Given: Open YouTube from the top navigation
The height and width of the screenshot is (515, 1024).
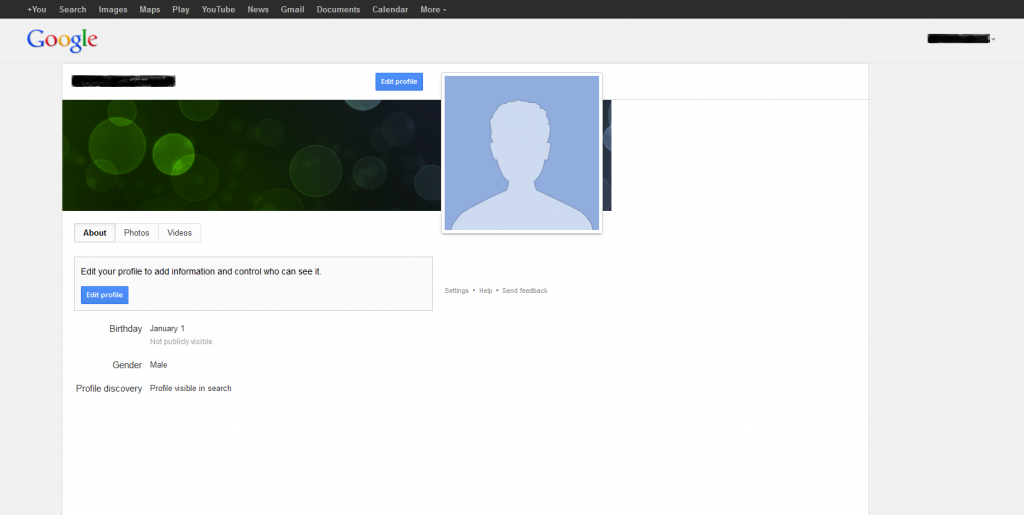Looking at the screenshot, I should tap(218, 10).
